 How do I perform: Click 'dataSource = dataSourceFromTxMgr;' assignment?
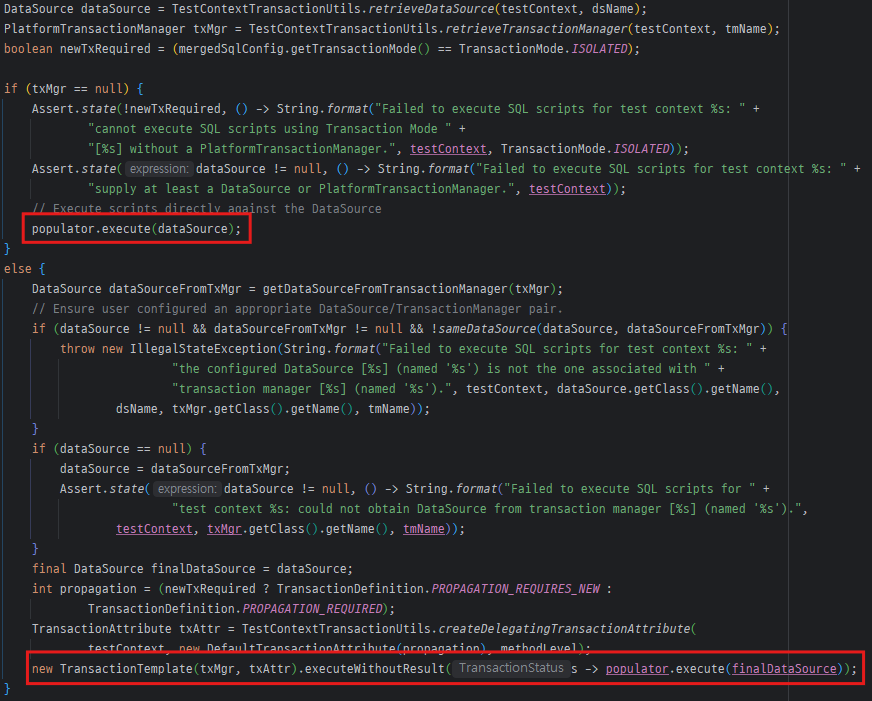click(x=175, y=469)
